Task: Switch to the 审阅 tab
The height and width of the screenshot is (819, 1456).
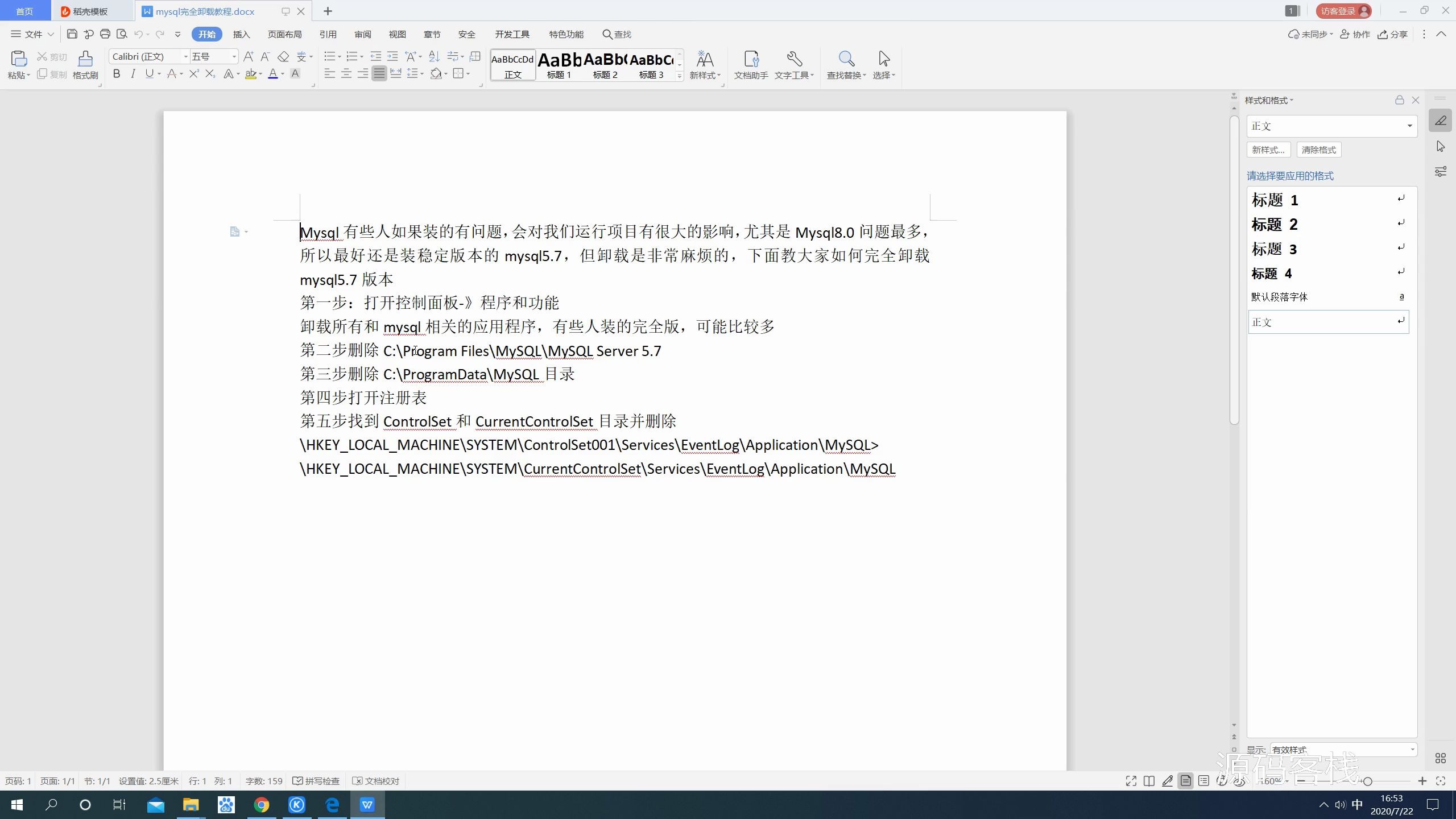Action: point(362,34)
